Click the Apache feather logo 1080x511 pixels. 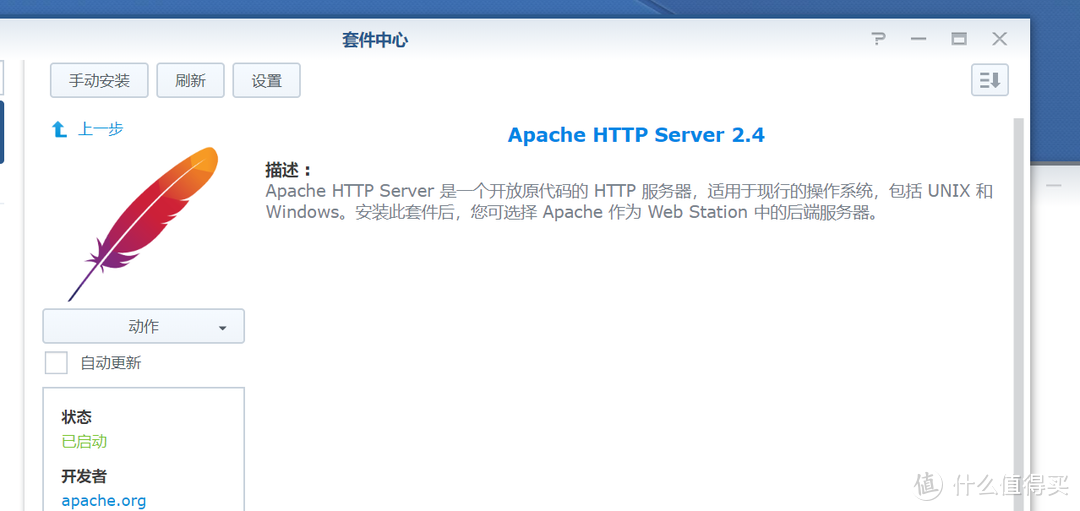(143, 224)
